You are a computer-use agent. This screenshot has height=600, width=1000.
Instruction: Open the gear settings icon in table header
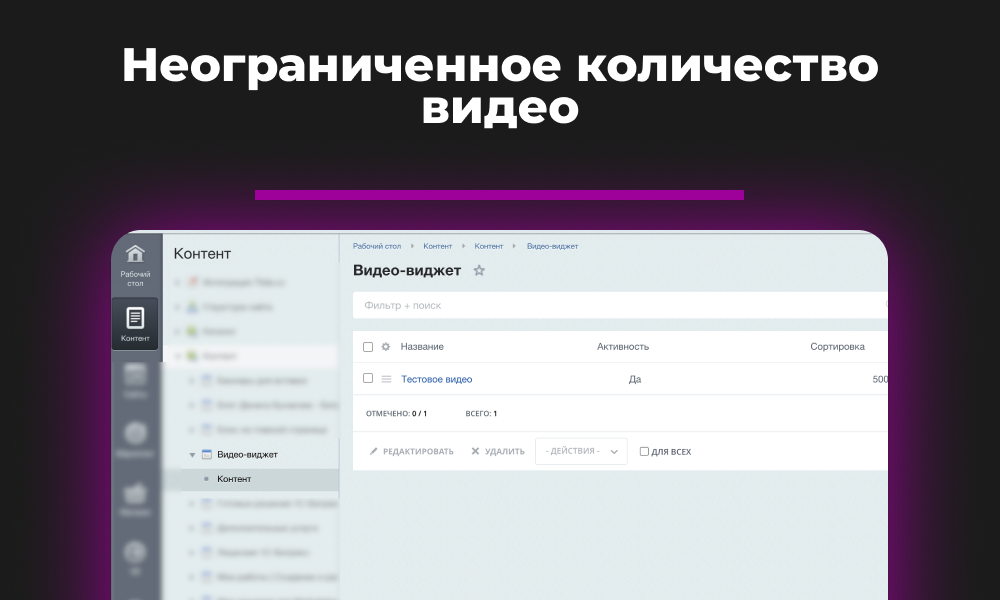[386, 346]
